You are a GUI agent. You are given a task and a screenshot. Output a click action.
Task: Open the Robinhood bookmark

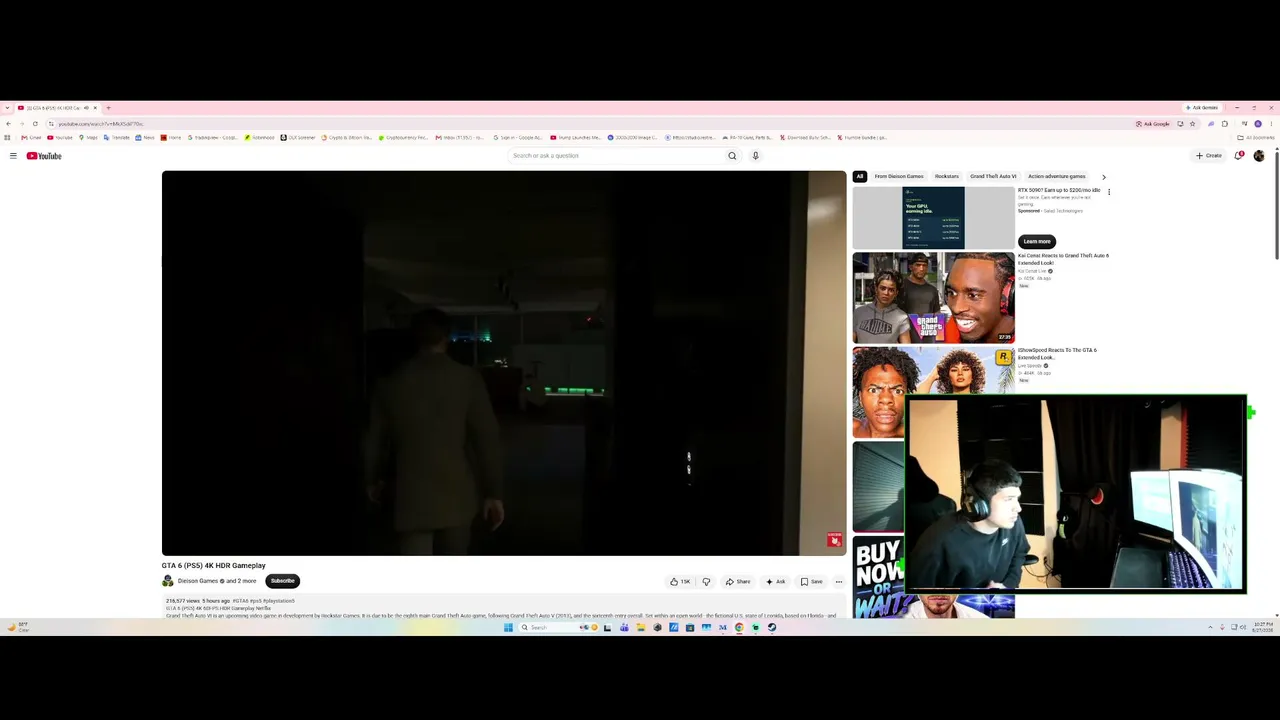[260, 138]
